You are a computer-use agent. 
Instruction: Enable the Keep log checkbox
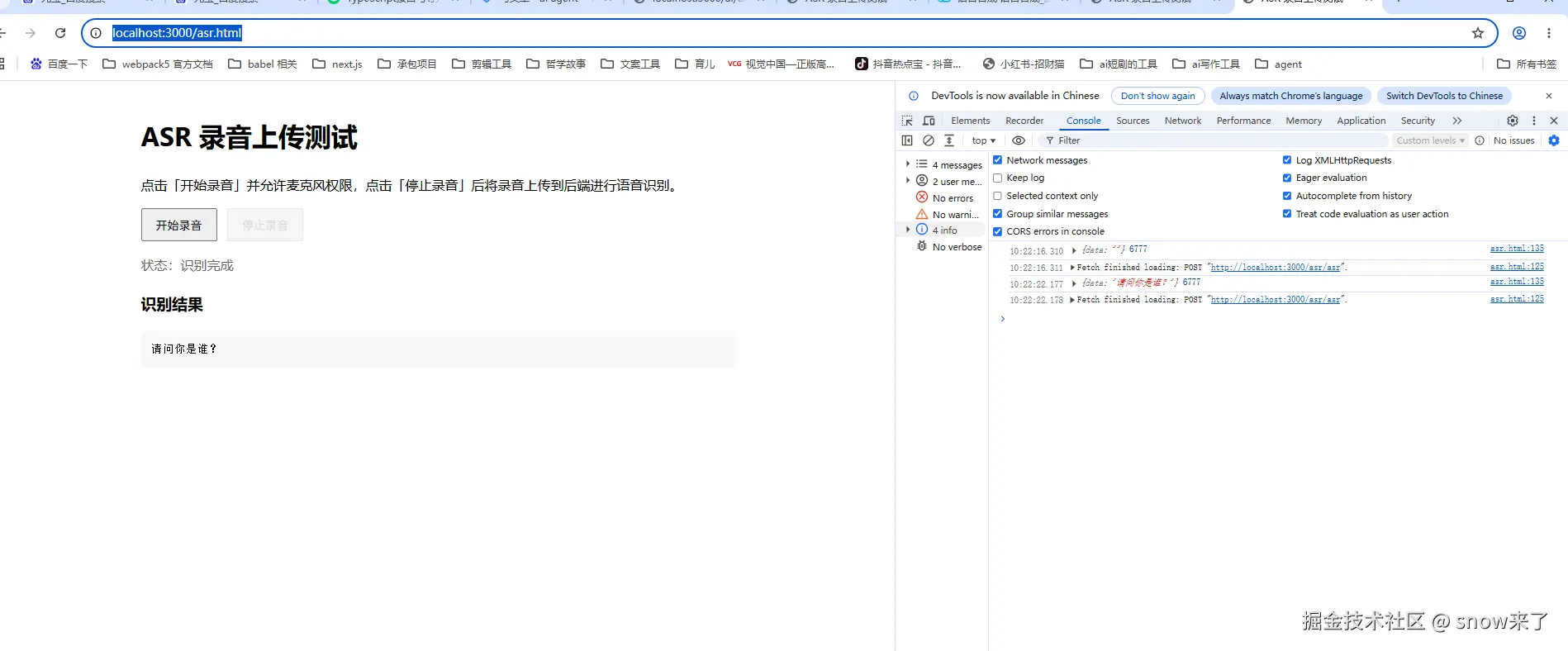(x=997, y=178)
